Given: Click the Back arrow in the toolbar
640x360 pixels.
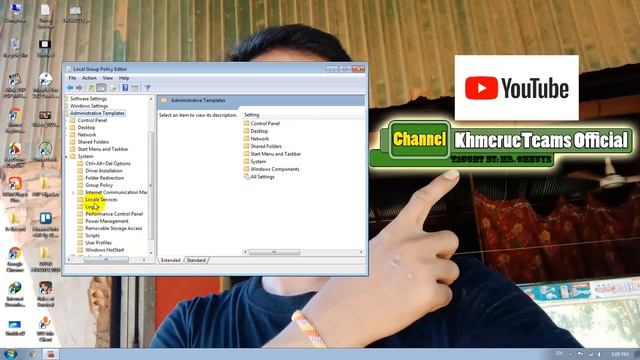Looking at the screenshot, I should pyautogui.click(x=70, y=88).
